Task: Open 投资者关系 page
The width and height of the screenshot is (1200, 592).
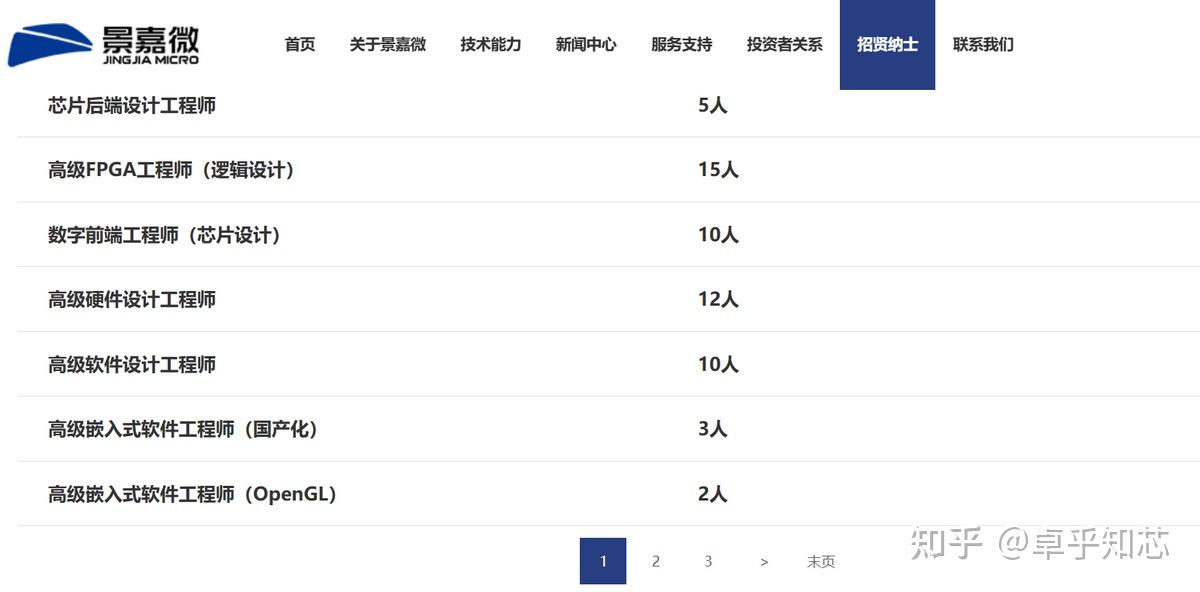Action: pyautogui.click(x=785, y=45)
